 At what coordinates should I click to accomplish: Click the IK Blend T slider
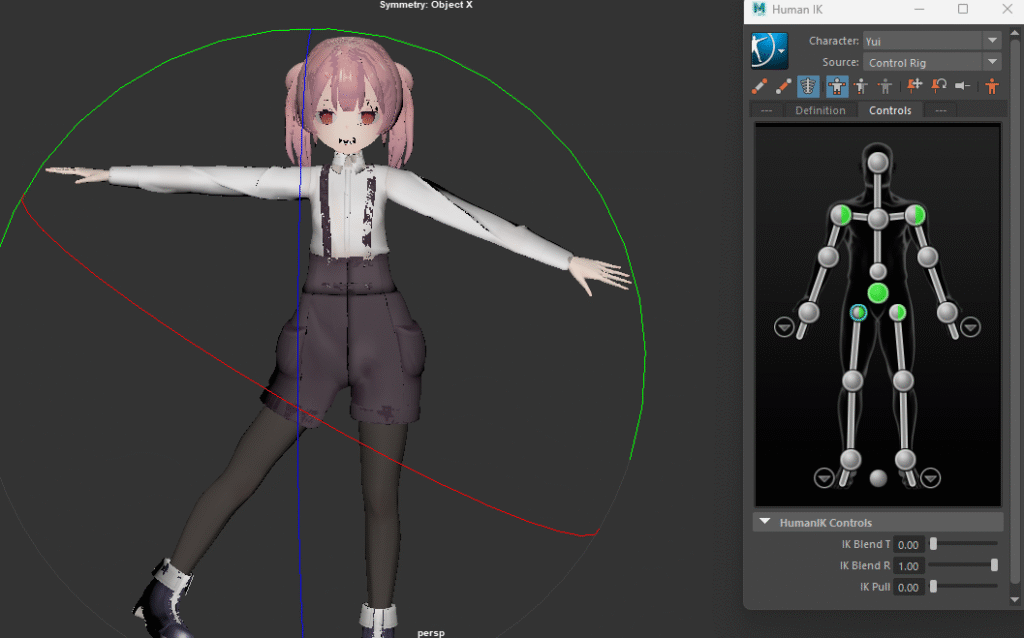tap(964, 543)
